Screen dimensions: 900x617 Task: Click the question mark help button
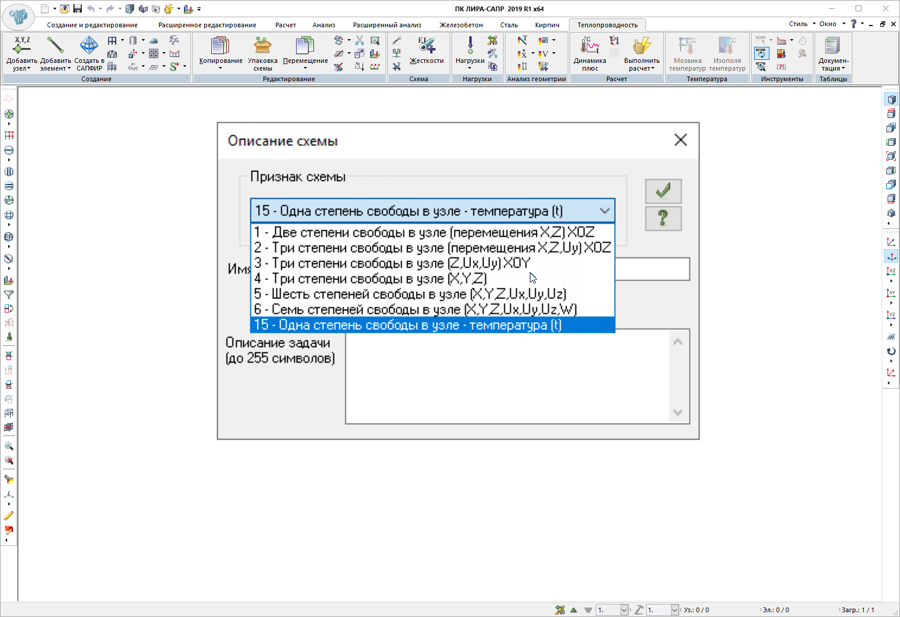pos(662,219)
